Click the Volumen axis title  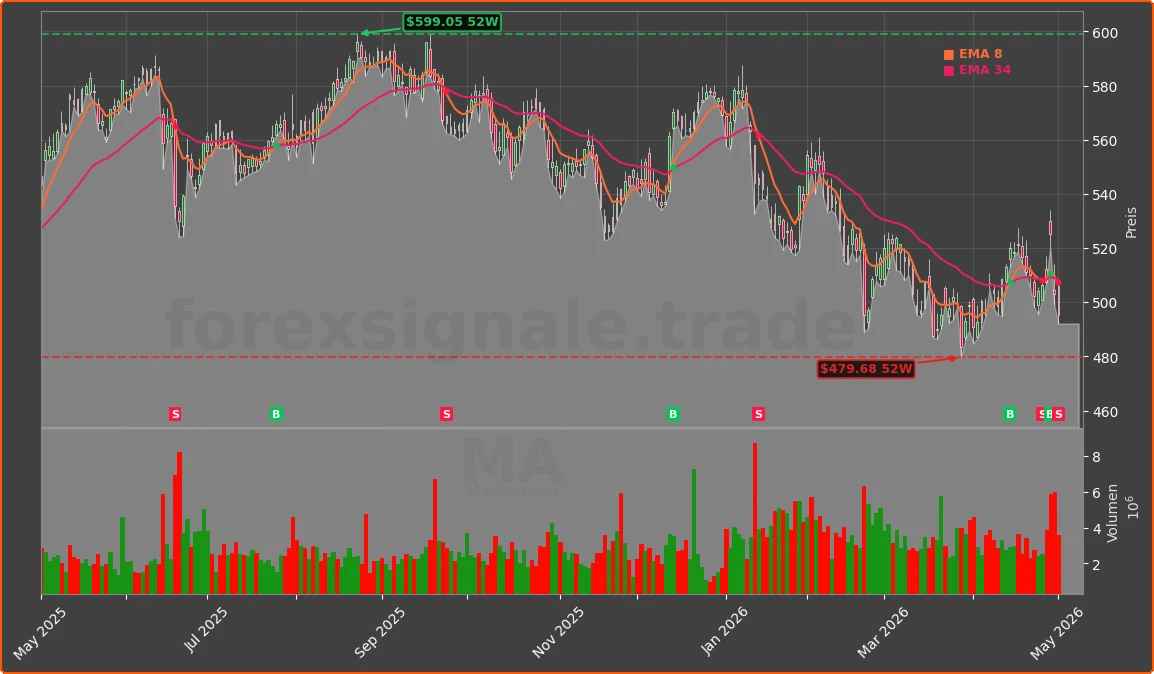pyautogui.click(x=1112, y=513)
